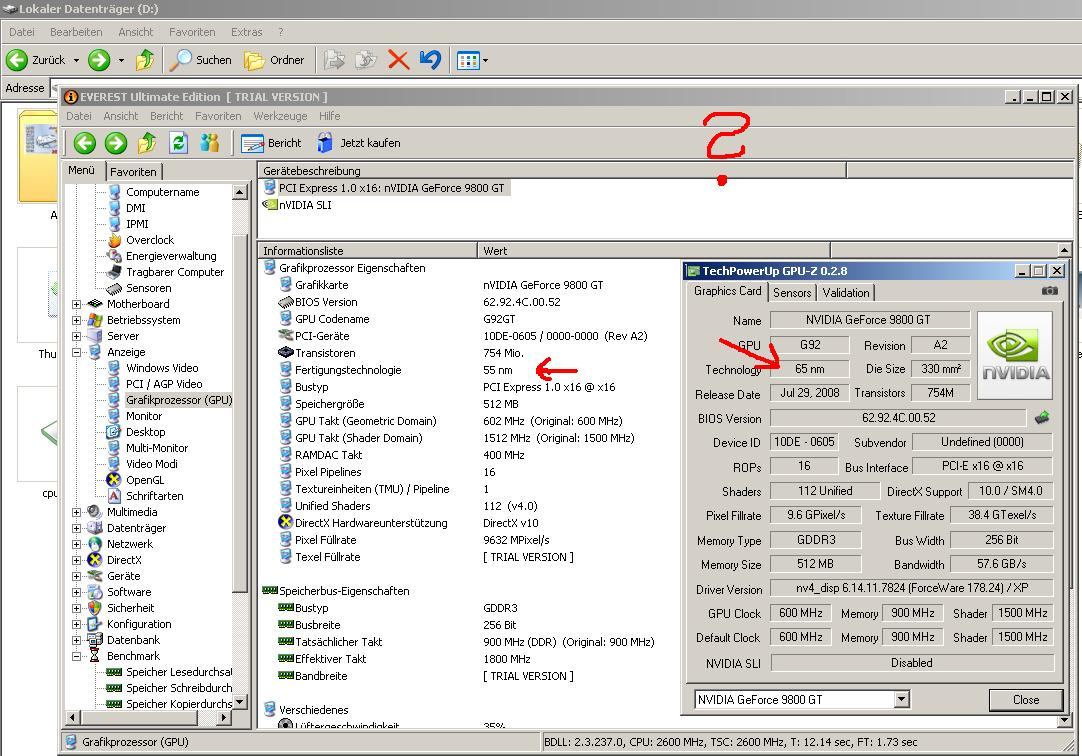Click GPU-Z BIOS Version field

[898, 417]
